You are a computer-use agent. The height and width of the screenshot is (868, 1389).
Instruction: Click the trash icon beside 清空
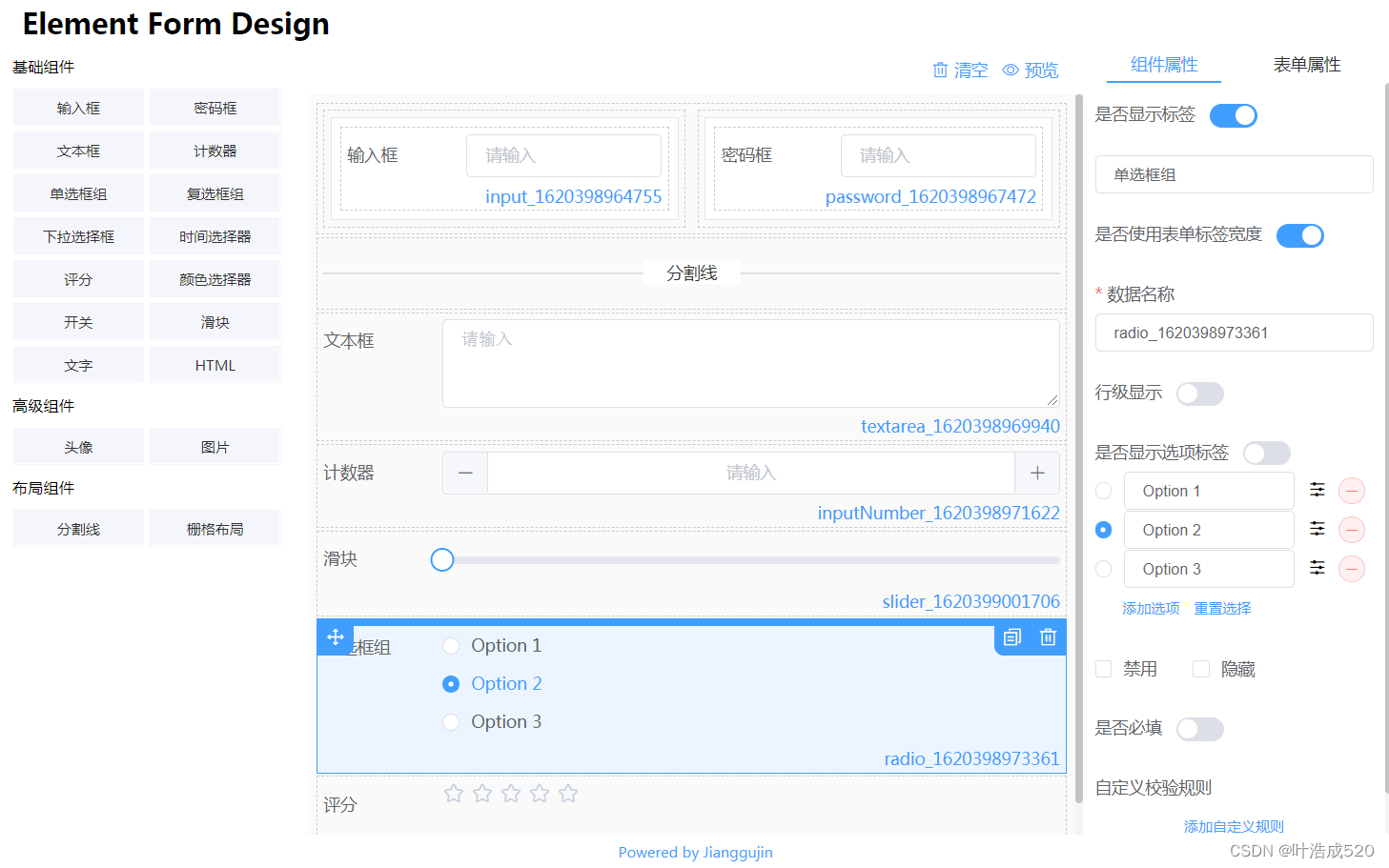click(940, 70)
